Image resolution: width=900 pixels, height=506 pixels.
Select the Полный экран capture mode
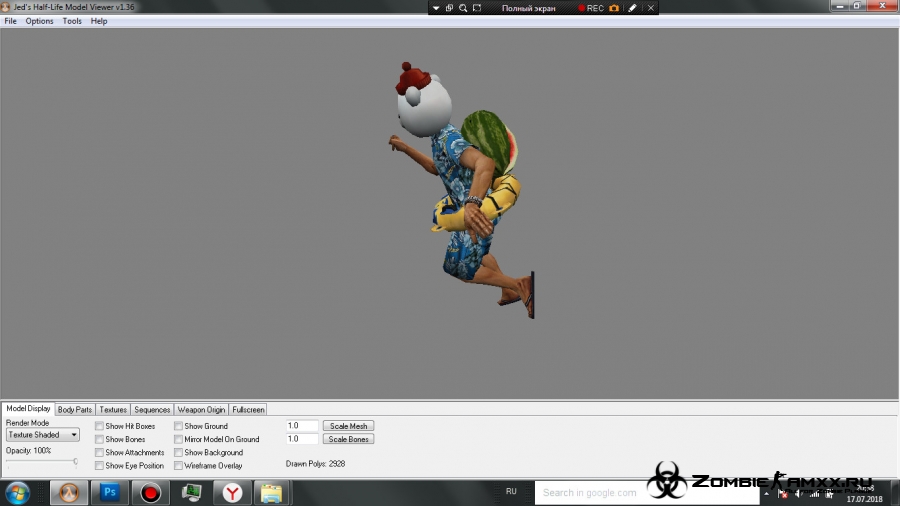(x=529, y=8)
